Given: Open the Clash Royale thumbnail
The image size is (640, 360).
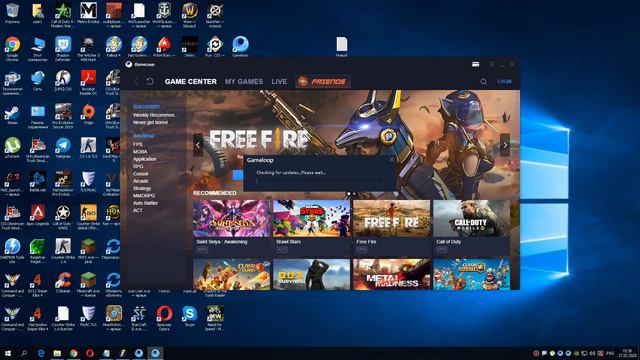Looking at the screenshot, I should click(x=471, y=274).
